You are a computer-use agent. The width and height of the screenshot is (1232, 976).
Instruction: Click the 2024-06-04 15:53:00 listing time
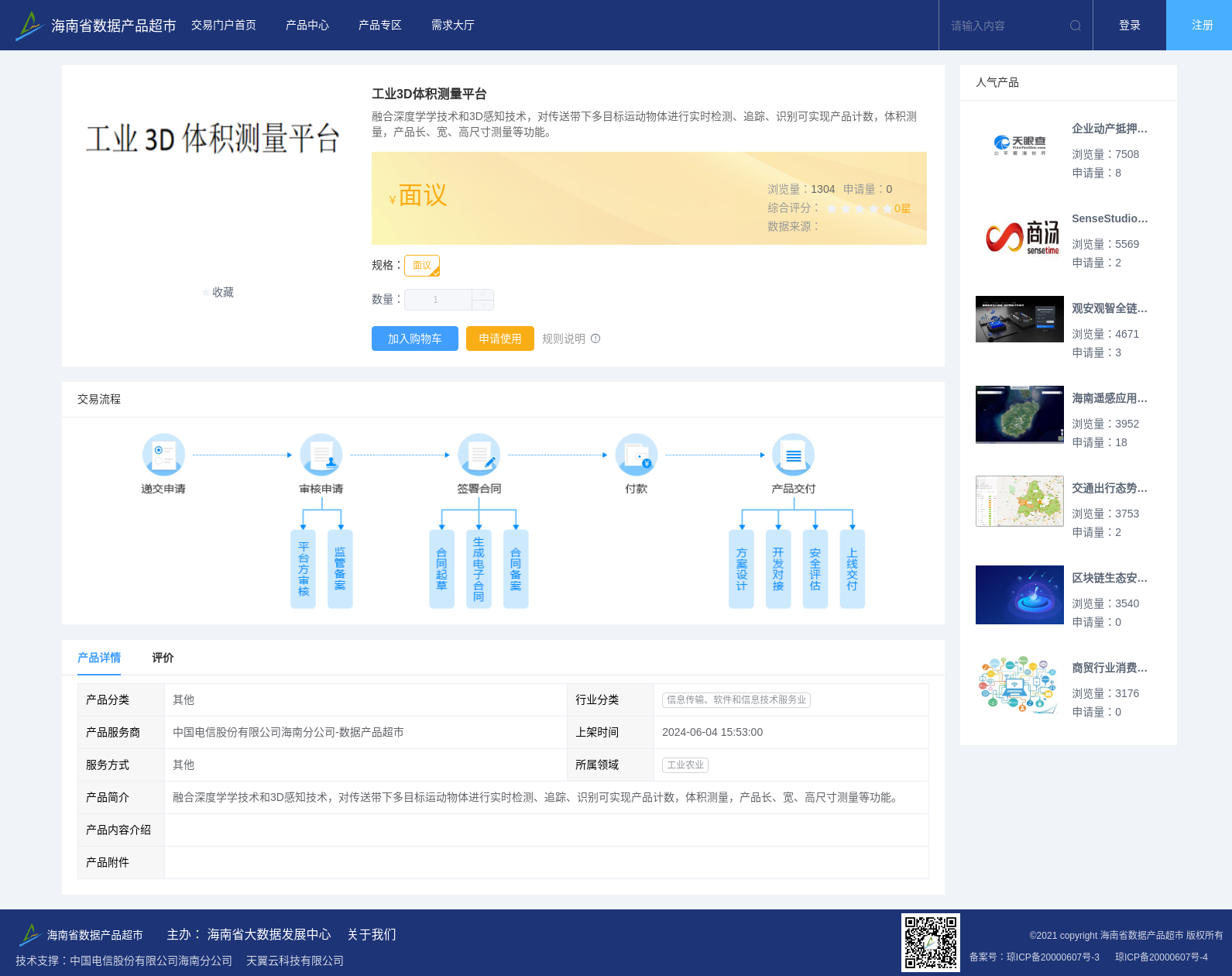pyautogui.click(x=712, y=732)
